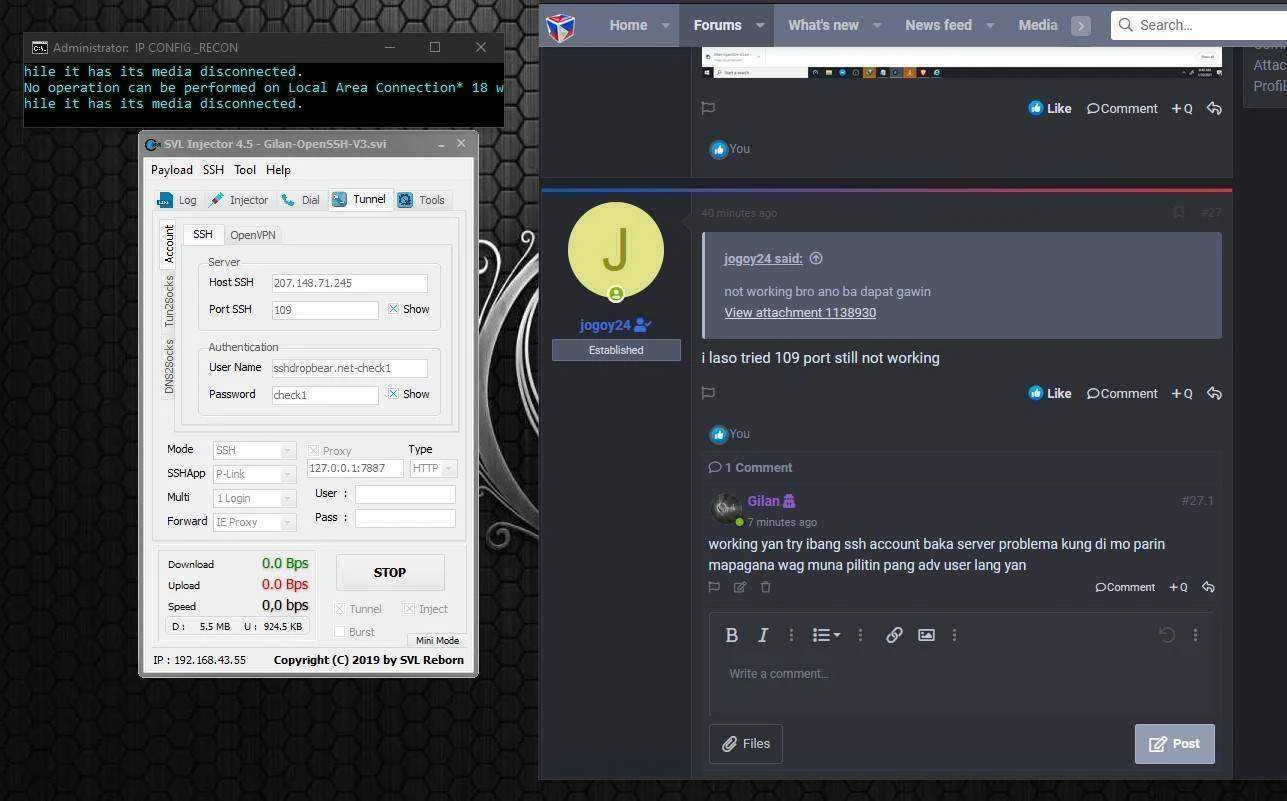Bookmark jogoy24's post #27
The height and width of the screenshot is (801, 1287).
pyautogui.click(x=1179, y=212)
